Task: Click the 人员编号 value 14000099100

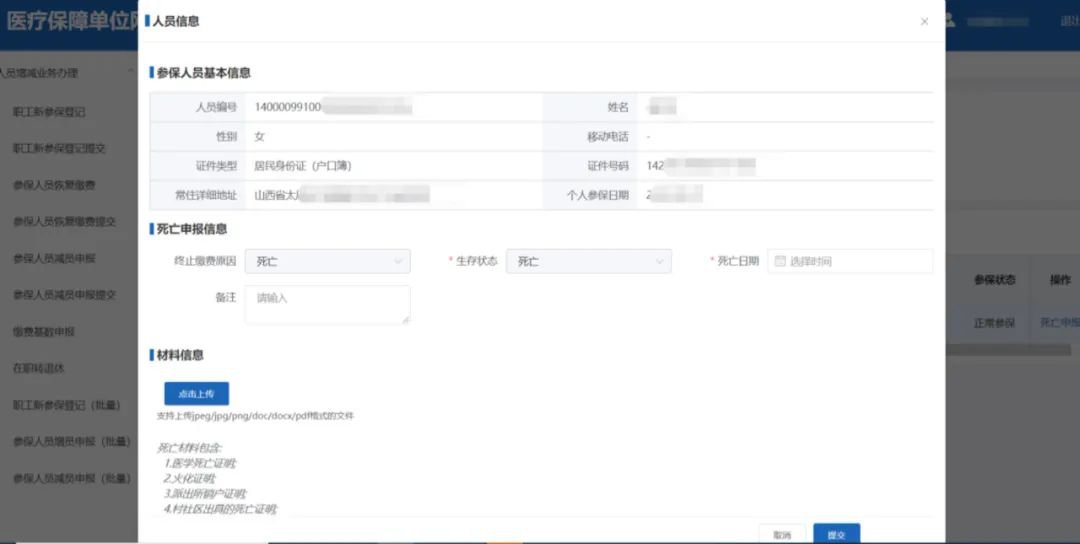Action: (x=288, y=107)
